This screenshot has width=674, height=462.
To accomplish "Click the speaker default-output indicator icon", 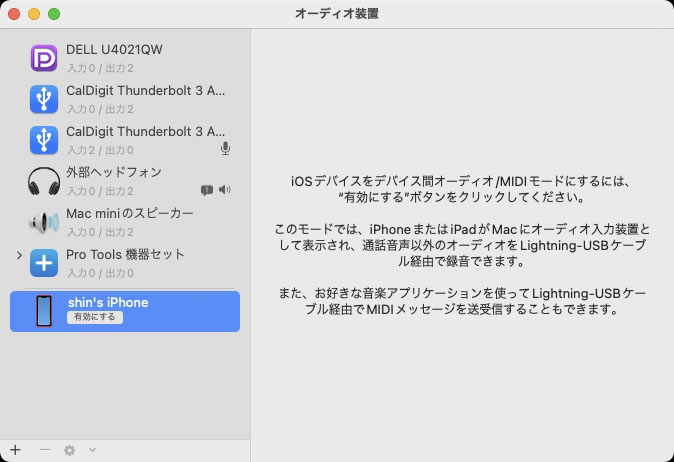I will point(225,189).
